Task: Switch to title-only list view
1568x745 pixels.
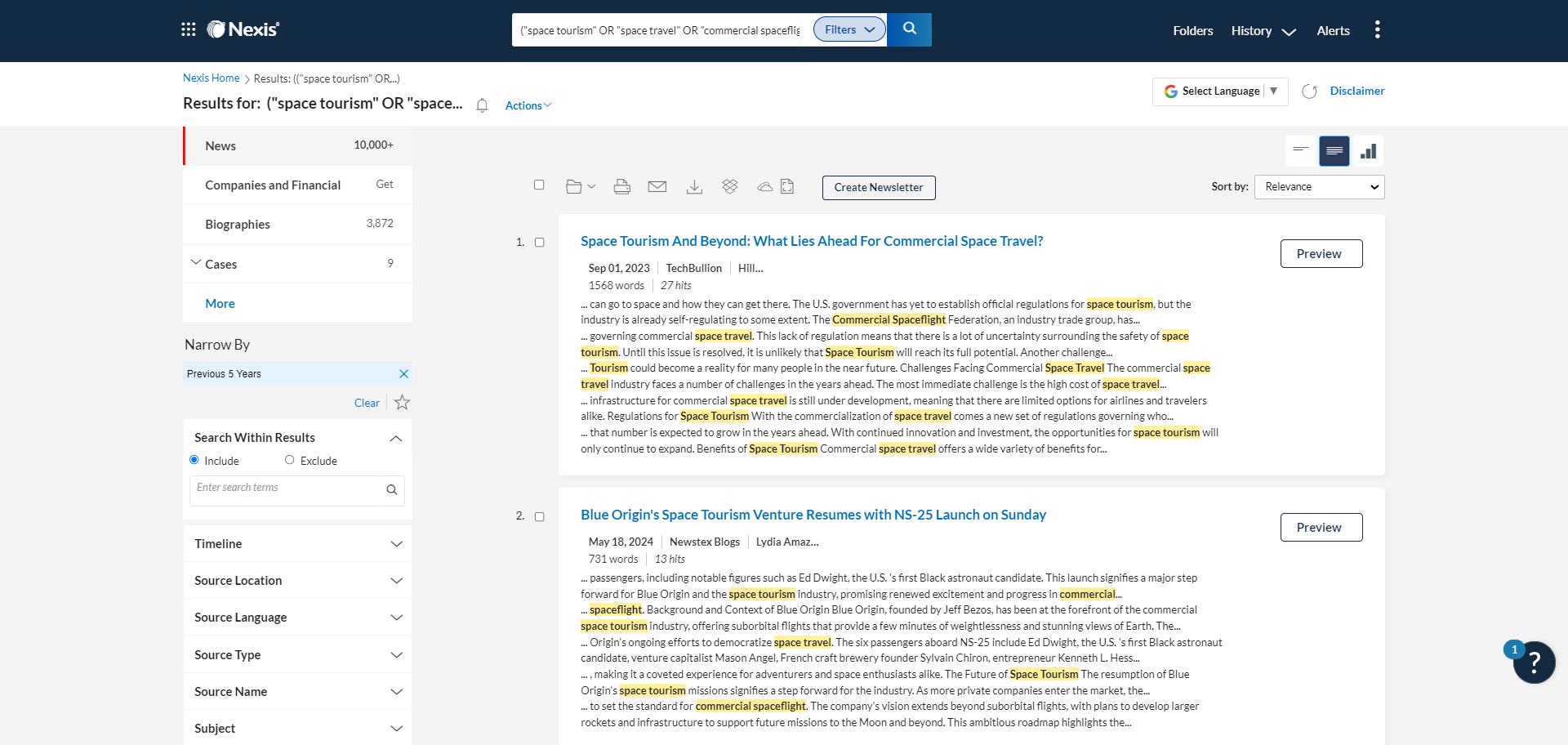Action: click(1300, 151)
